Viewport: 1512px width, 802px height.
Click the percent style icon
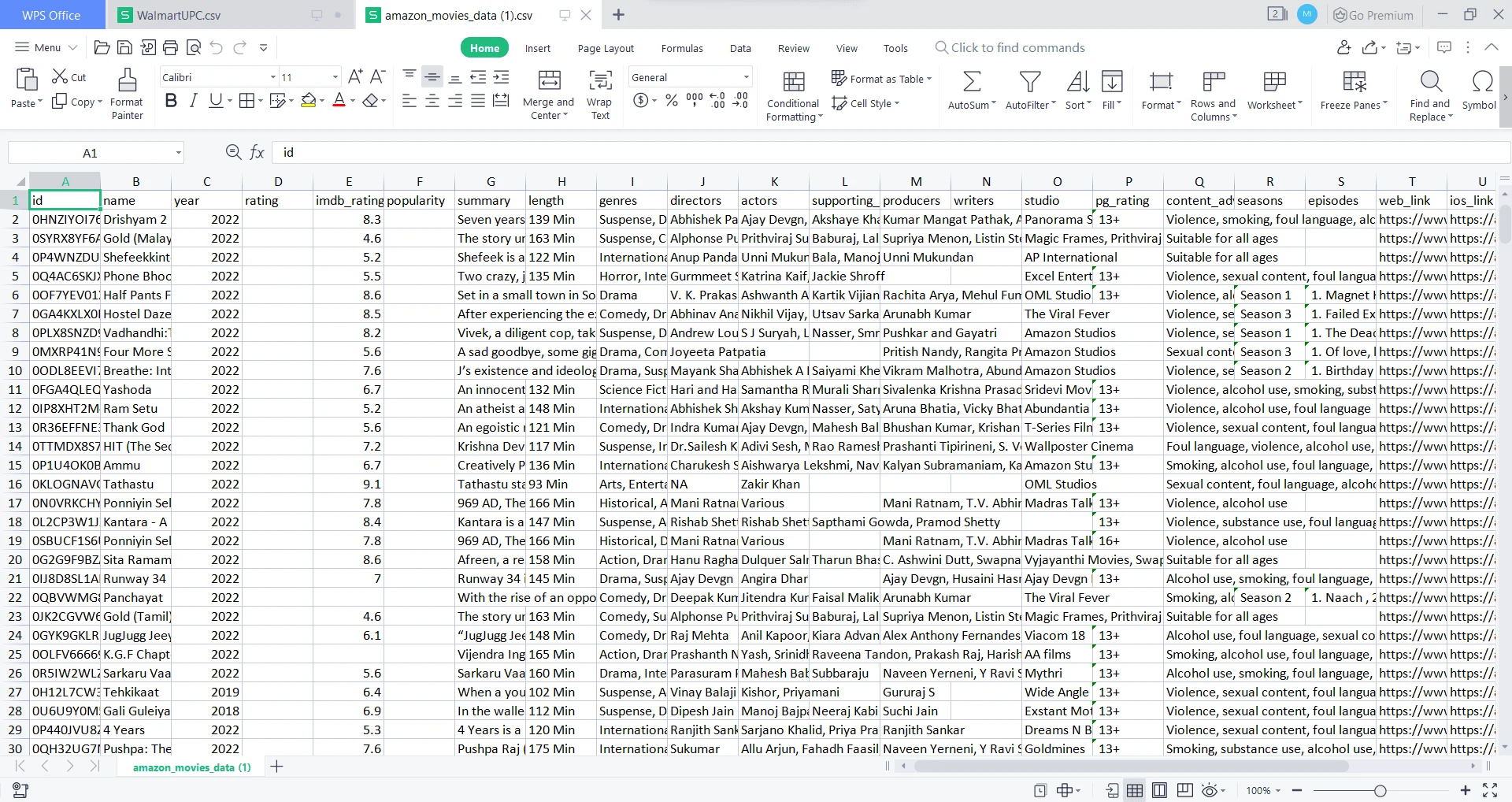point(672,100)
